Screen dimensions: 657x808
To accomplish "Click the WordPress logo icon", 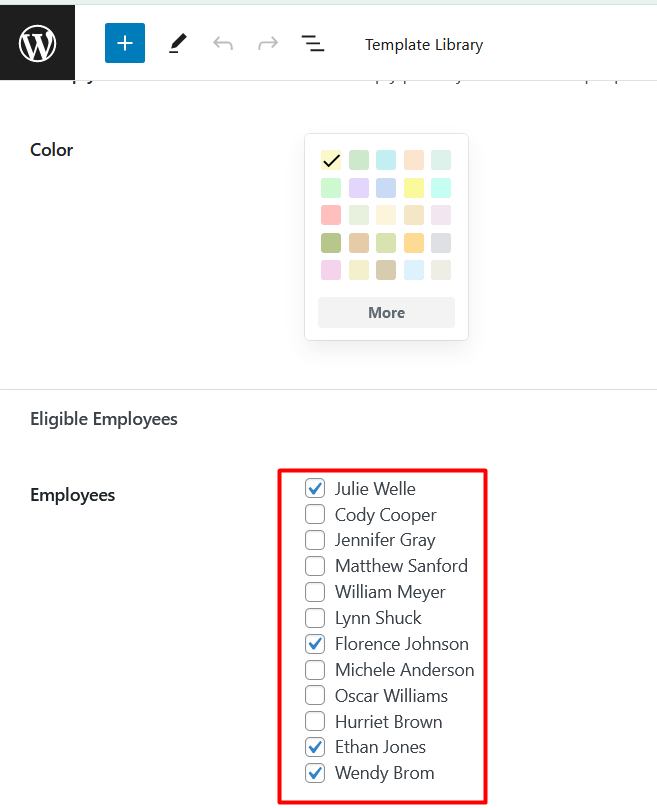I will coord(37,44).
